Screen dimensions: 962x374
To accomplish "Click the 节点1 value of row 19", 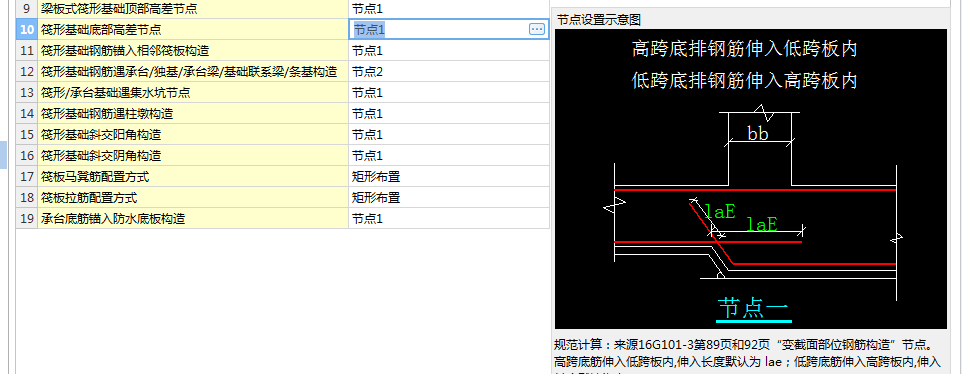I will (448, 218).
